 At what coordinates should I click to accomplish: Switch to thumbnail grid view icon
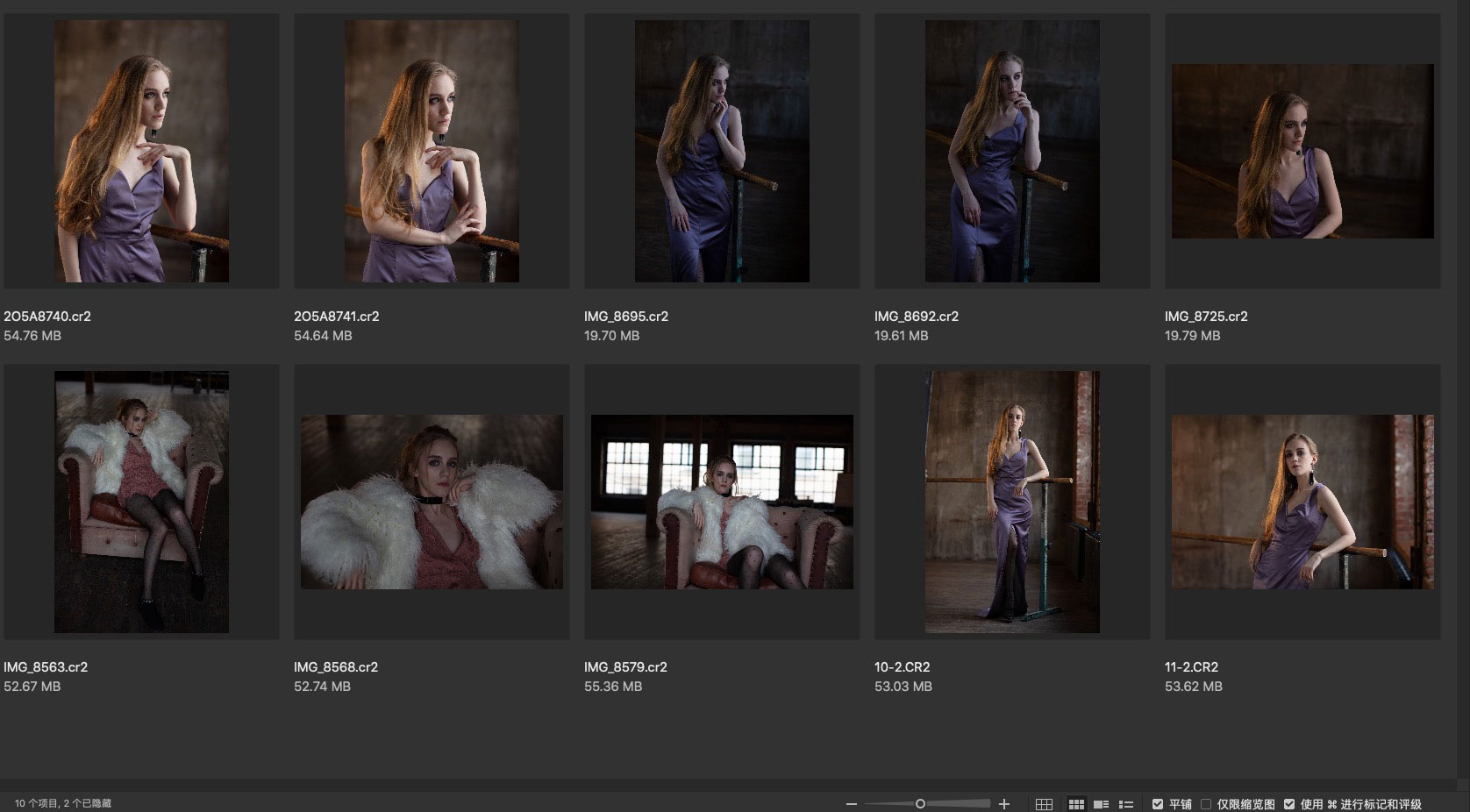pyautogui.click(x=1076, y=804)
